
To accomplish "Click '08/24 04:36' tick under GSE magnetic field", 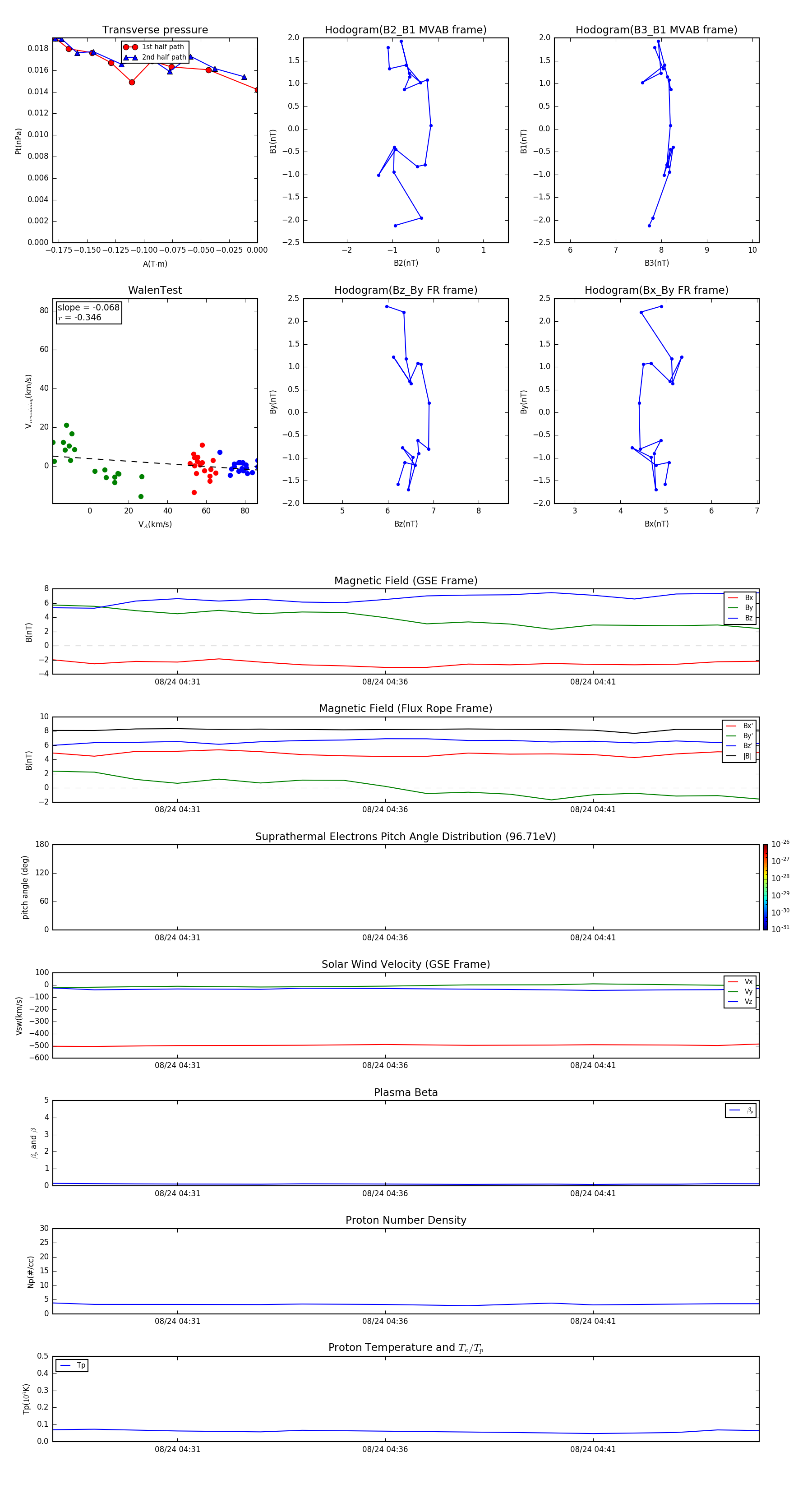I will [385, 682].
